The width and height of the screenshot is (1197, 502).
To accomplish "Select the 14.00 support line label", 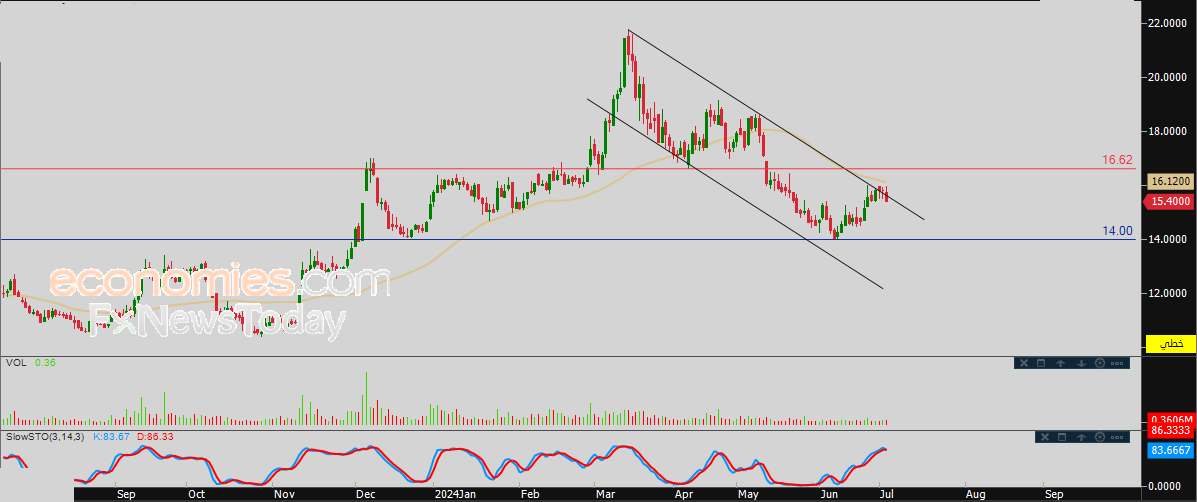I will tap(1117, 230).
